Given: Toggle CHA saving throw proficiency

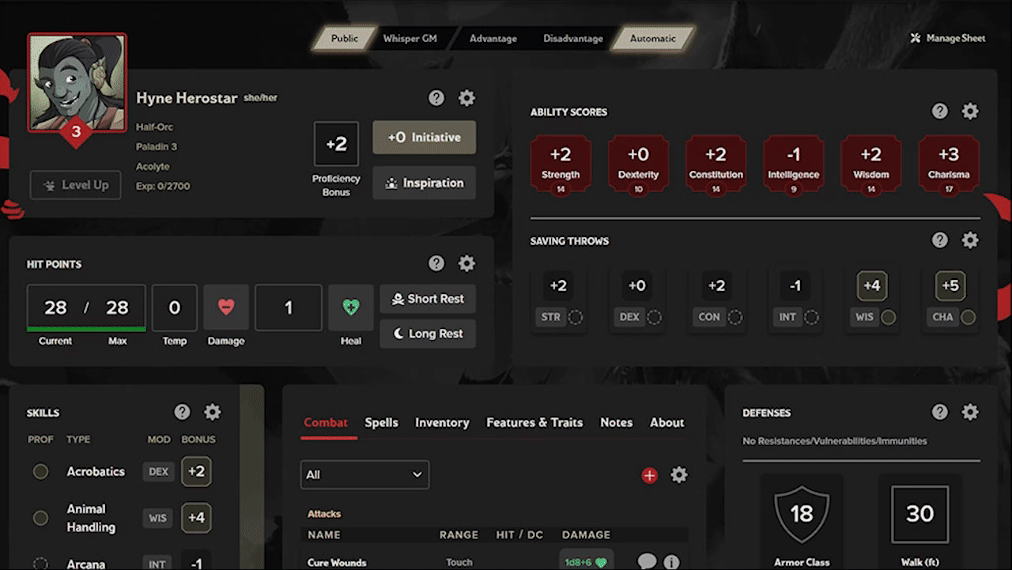Looking at the screenshot, I should pyautogui.click(x=968, y=317).
